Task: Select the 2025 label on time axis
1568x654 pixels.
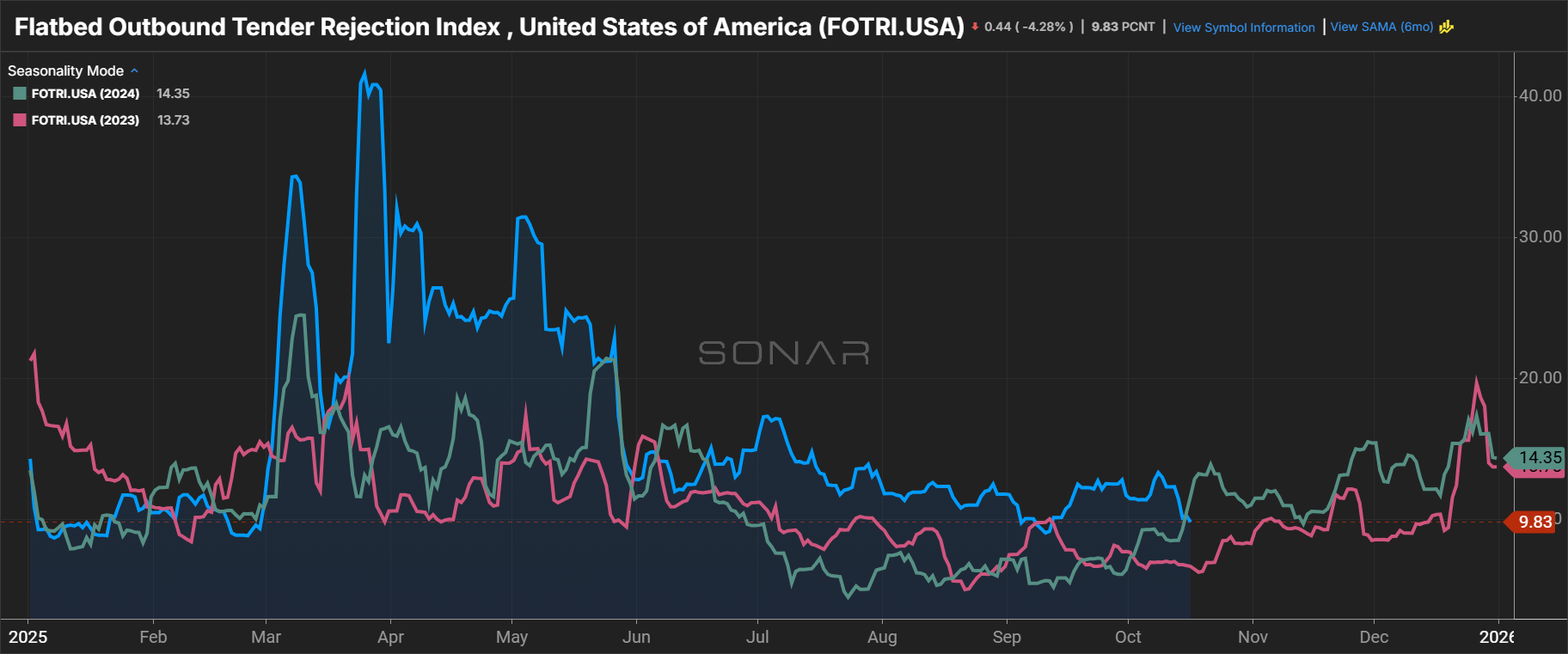Action: (28, 637)
